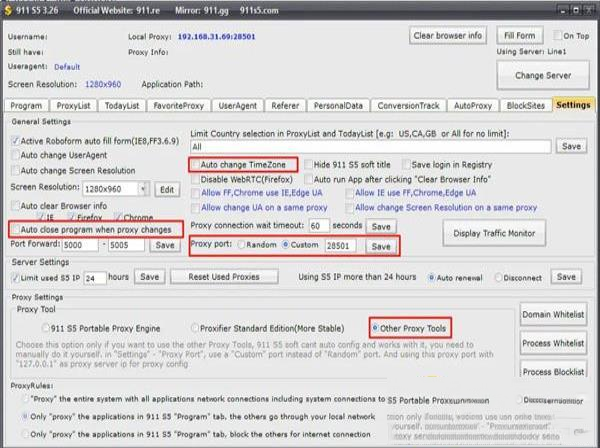Click the Clear browser info button
The height and width of the screenshot is (448, 600).
coord(449,36)
